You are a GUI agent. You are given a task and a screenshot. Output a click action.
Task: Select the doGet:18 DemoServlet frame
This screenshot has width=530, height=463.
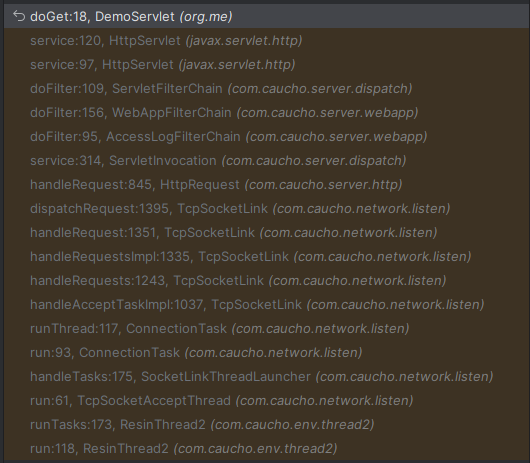point(267,16)
